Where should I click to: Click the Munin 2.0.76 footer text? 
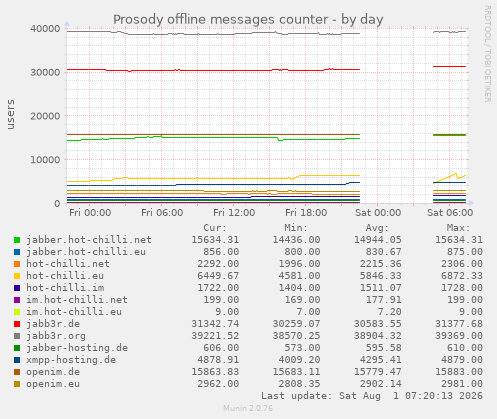click(248, 408)
